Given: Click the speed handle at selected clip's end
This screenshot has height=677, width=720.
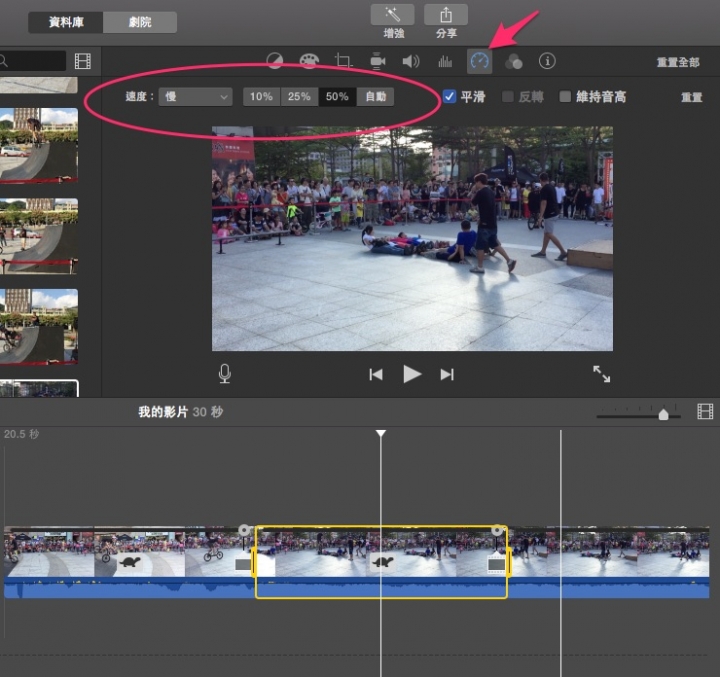Looking at the screenshot, I should 496,531.
